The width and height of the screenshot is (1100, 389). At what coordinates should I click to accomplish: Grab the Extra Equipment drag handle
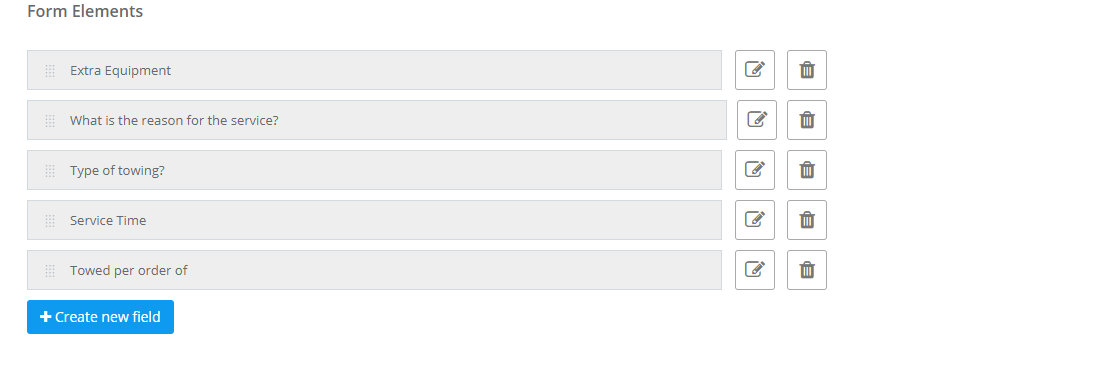tap(50, 71)
